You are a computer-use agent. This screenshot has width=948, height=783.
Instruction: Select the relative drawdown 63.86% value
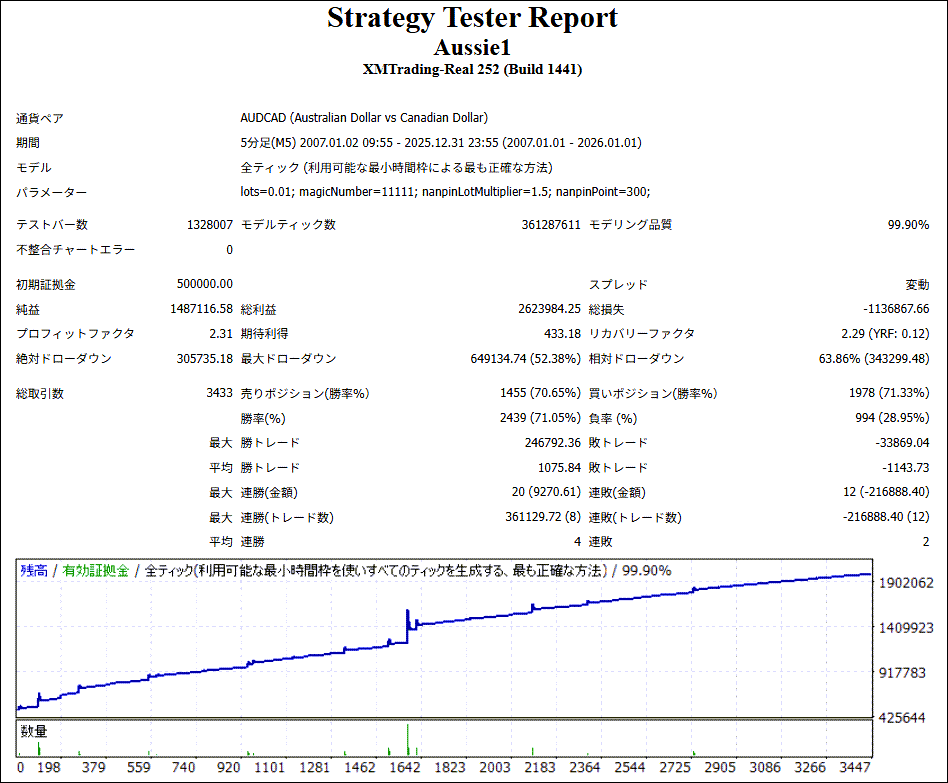874,359
